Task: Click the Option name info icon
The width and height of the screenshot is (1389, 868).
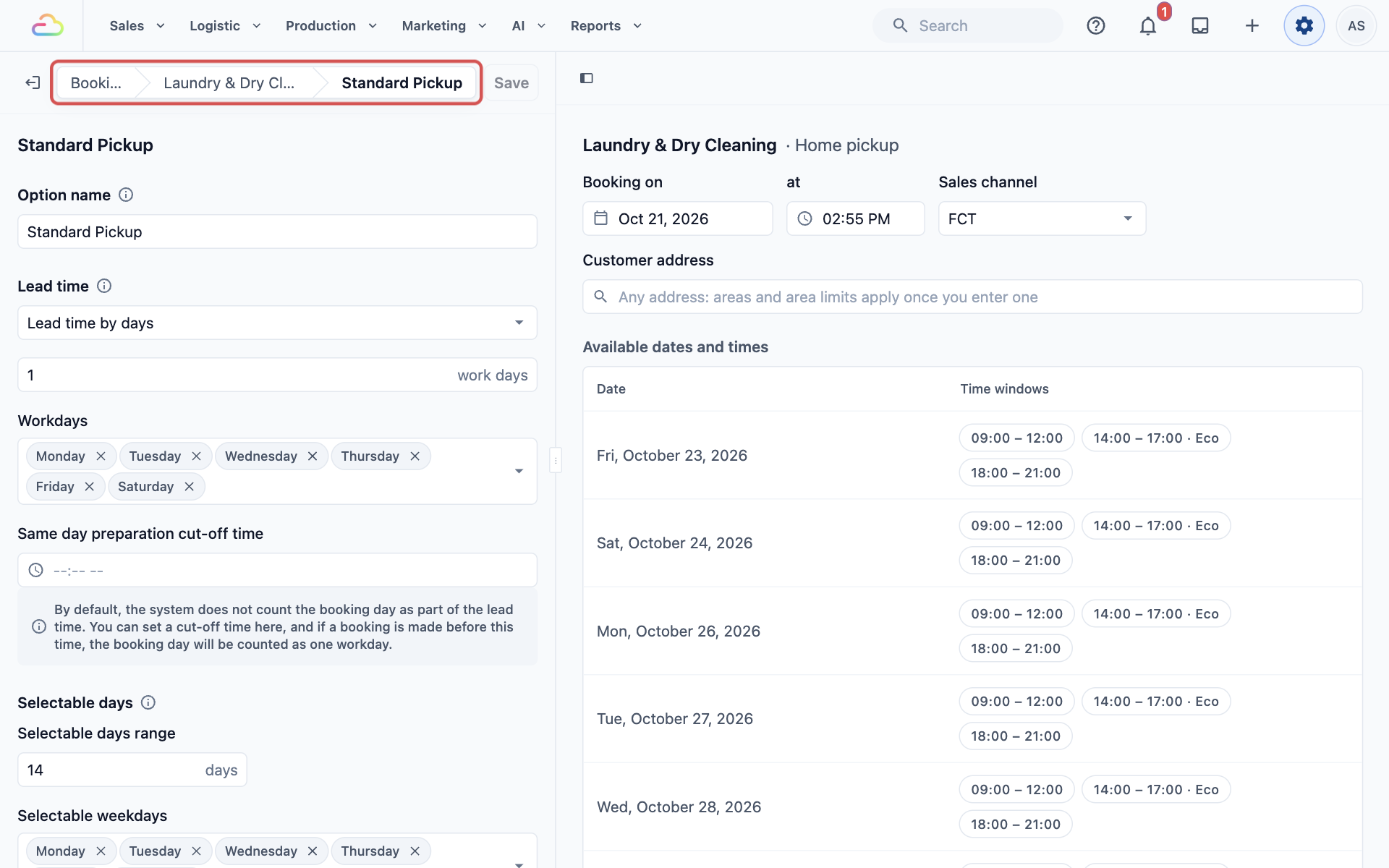Action: pos(126,195)
